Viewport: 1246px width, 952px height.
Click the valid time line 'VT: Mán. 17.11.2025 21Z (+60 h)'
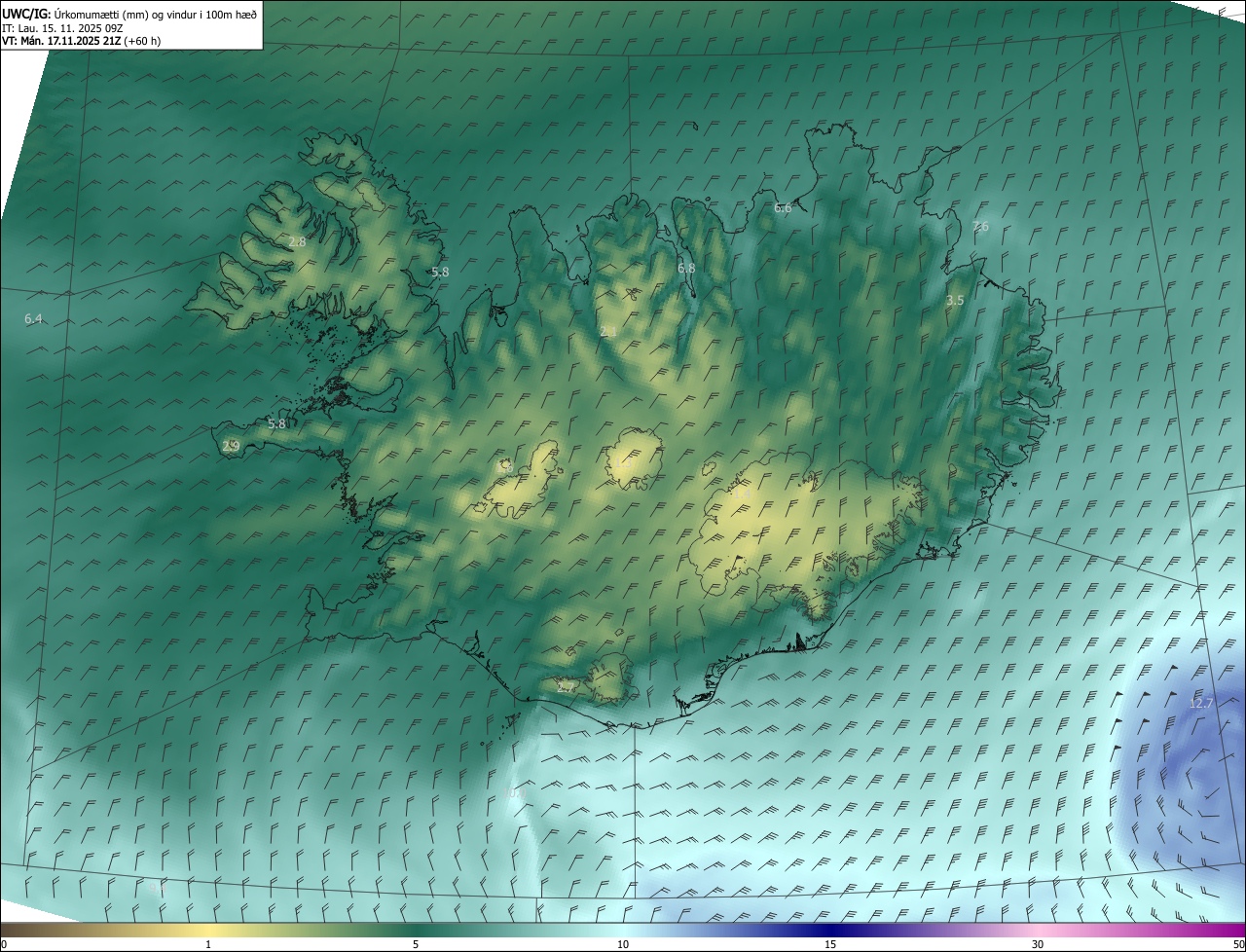[81, 41]
